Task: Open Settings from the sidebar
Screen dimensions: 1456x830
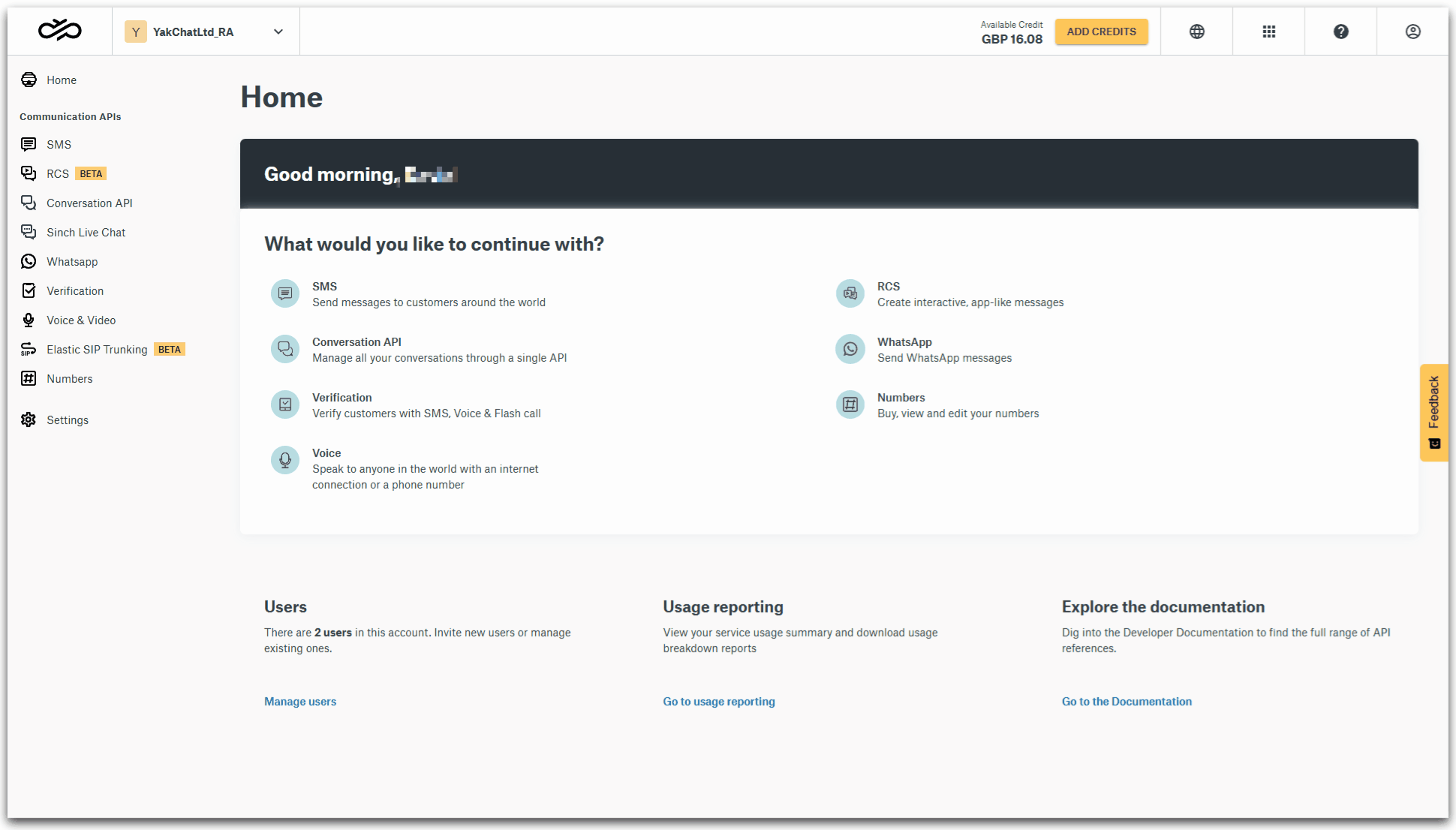Action: (x=68, y=420)
